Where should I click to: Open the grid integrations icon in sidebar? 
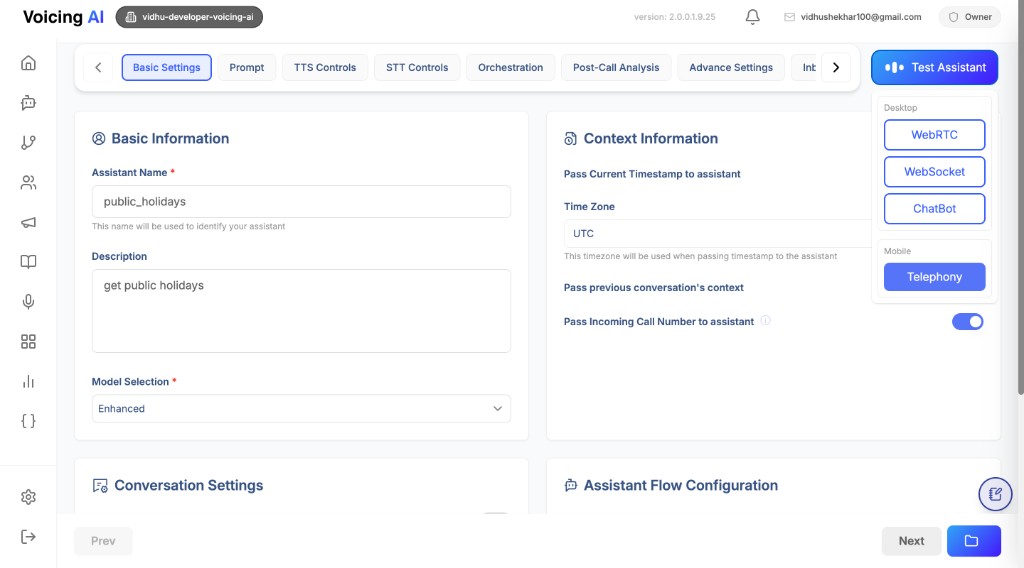coord(28,341)
